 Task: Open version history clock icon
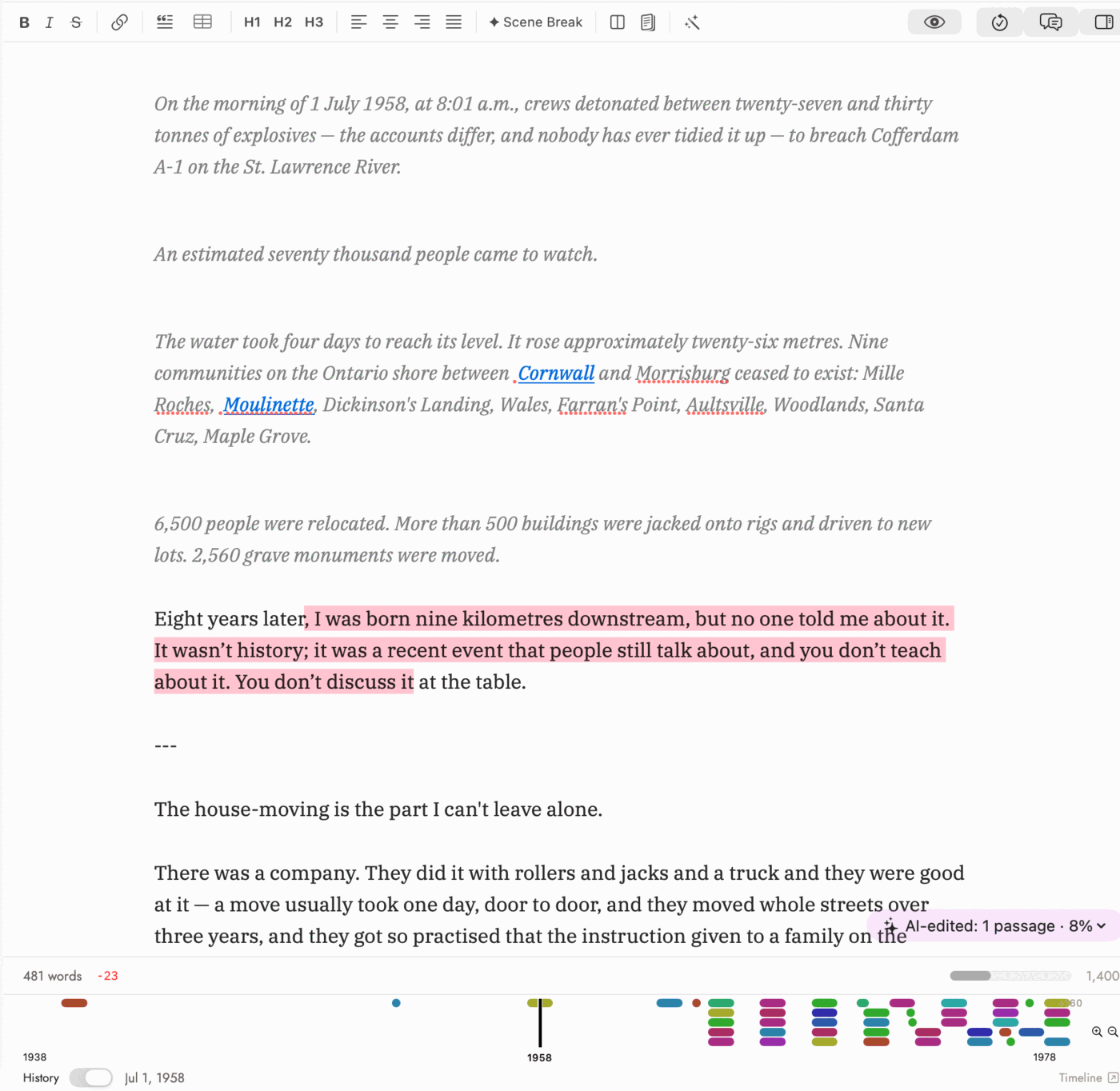point(999,22)
